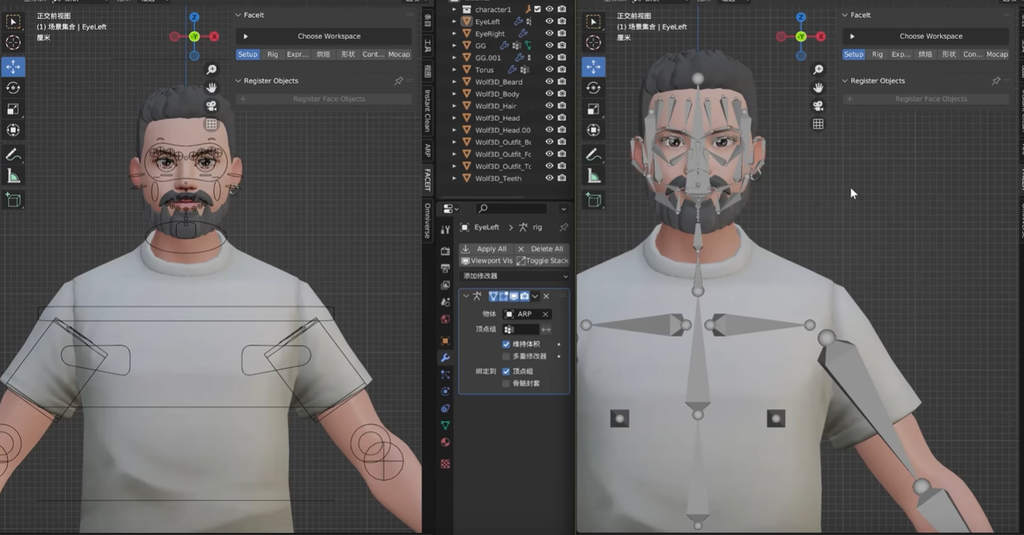Open the Modifiers wrench properties tab

pyautogui.click(x=445, y=358)
